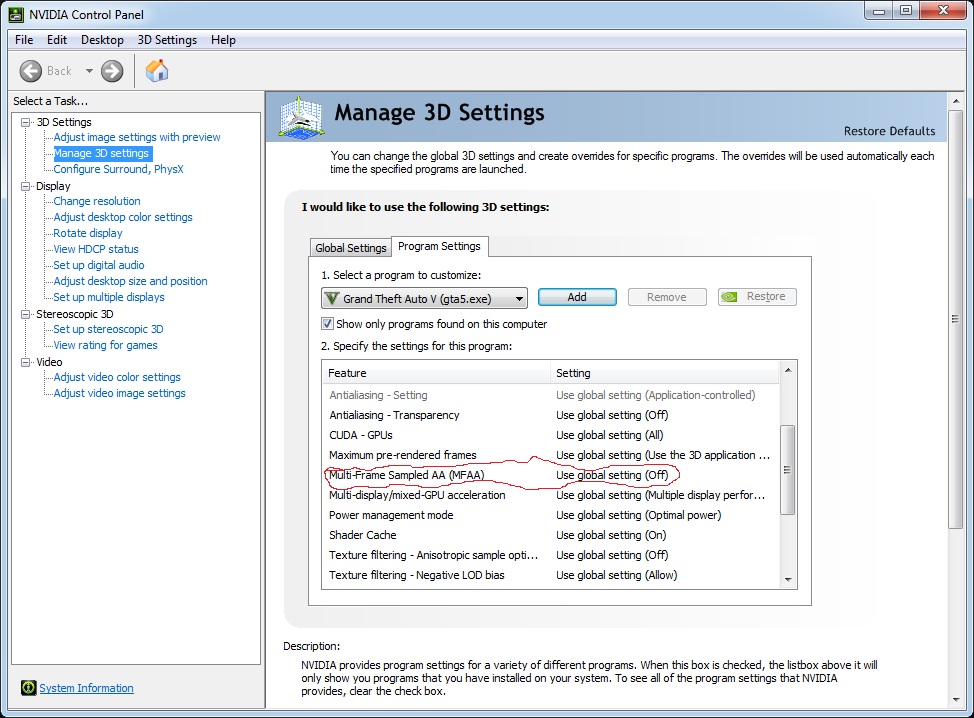
Task: Click main panel scroll up arrow
Action: tap(956, 100)
